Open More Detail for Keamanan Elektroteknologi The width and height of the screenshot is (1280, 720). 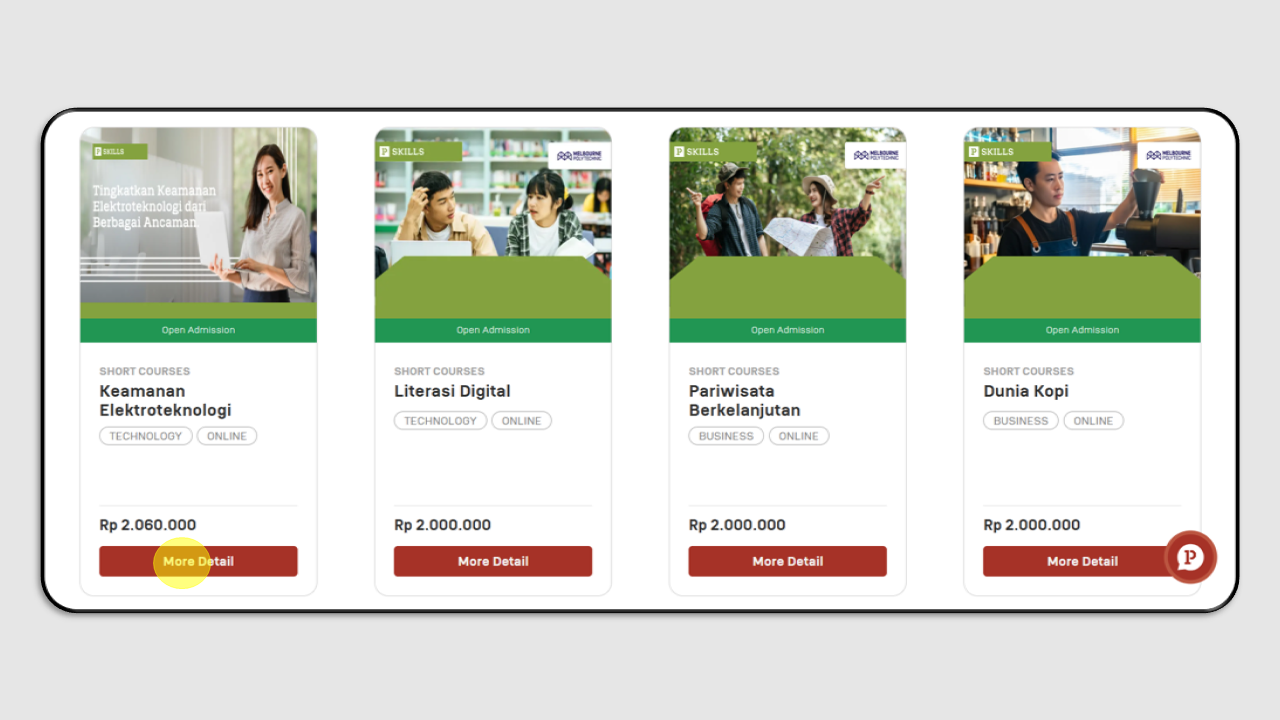198,561
